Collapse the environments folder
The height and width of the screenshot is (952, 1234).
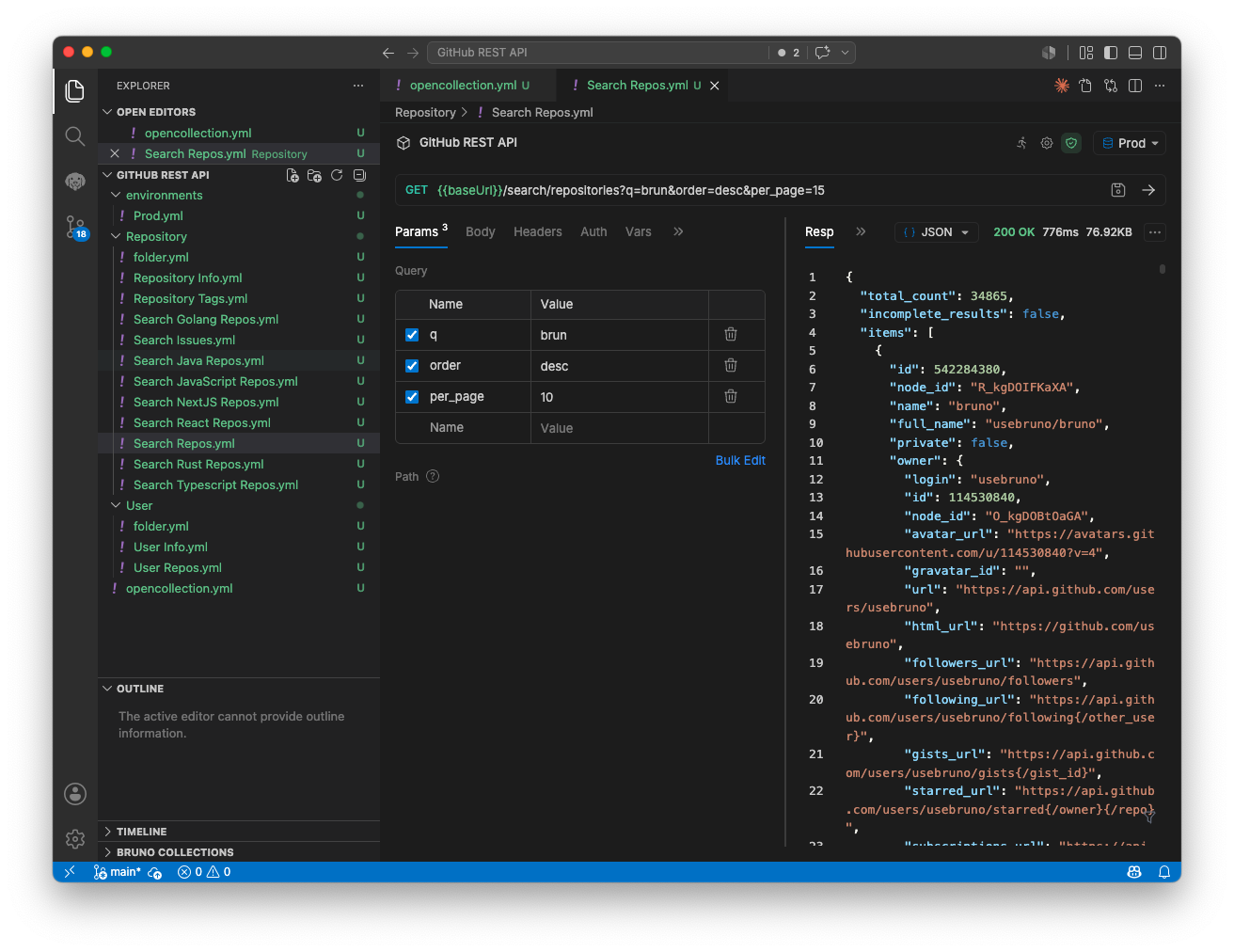(x=117, y=196)
